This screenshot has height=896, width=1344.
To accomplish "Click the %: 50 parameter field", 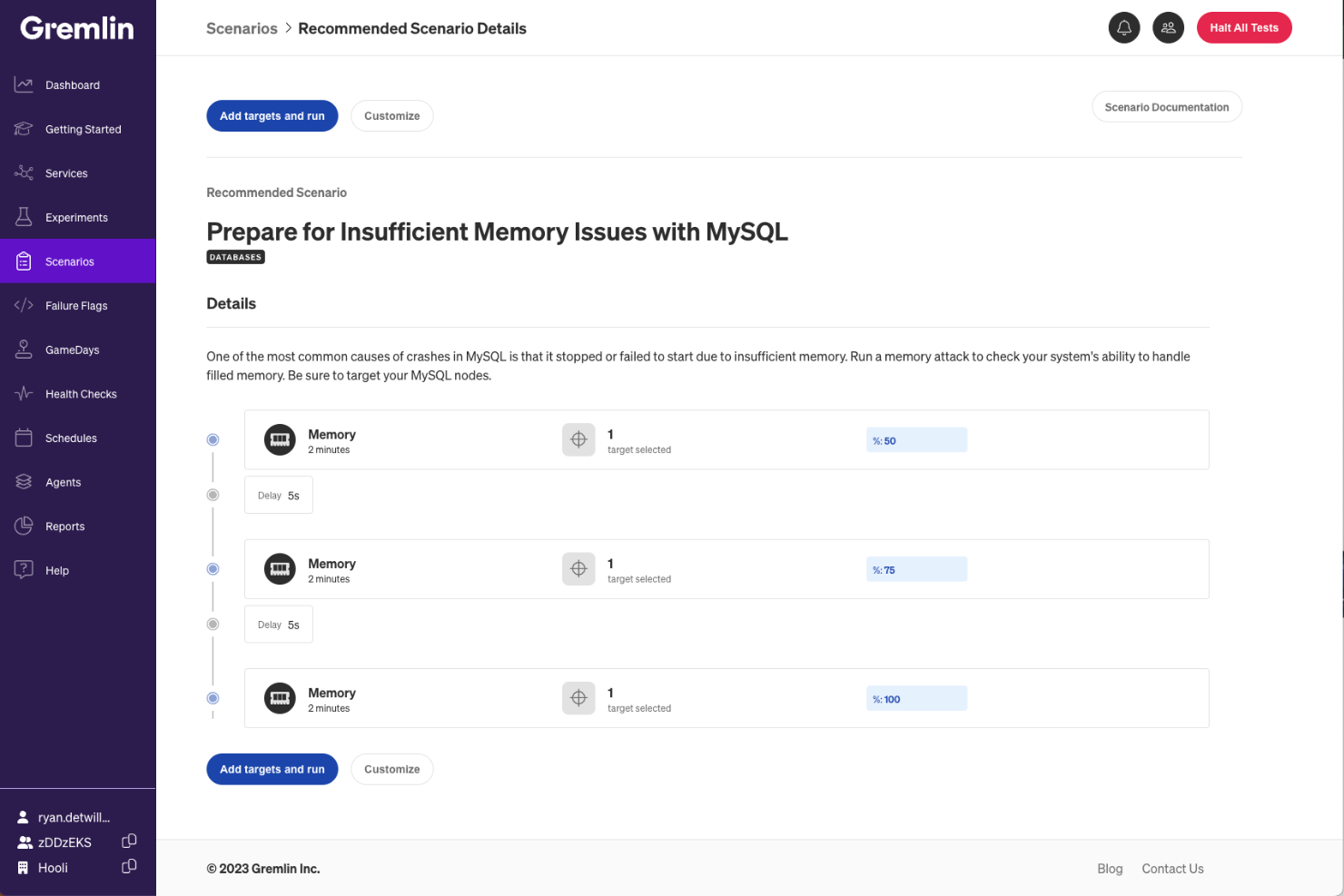I will tap(917, 440).
